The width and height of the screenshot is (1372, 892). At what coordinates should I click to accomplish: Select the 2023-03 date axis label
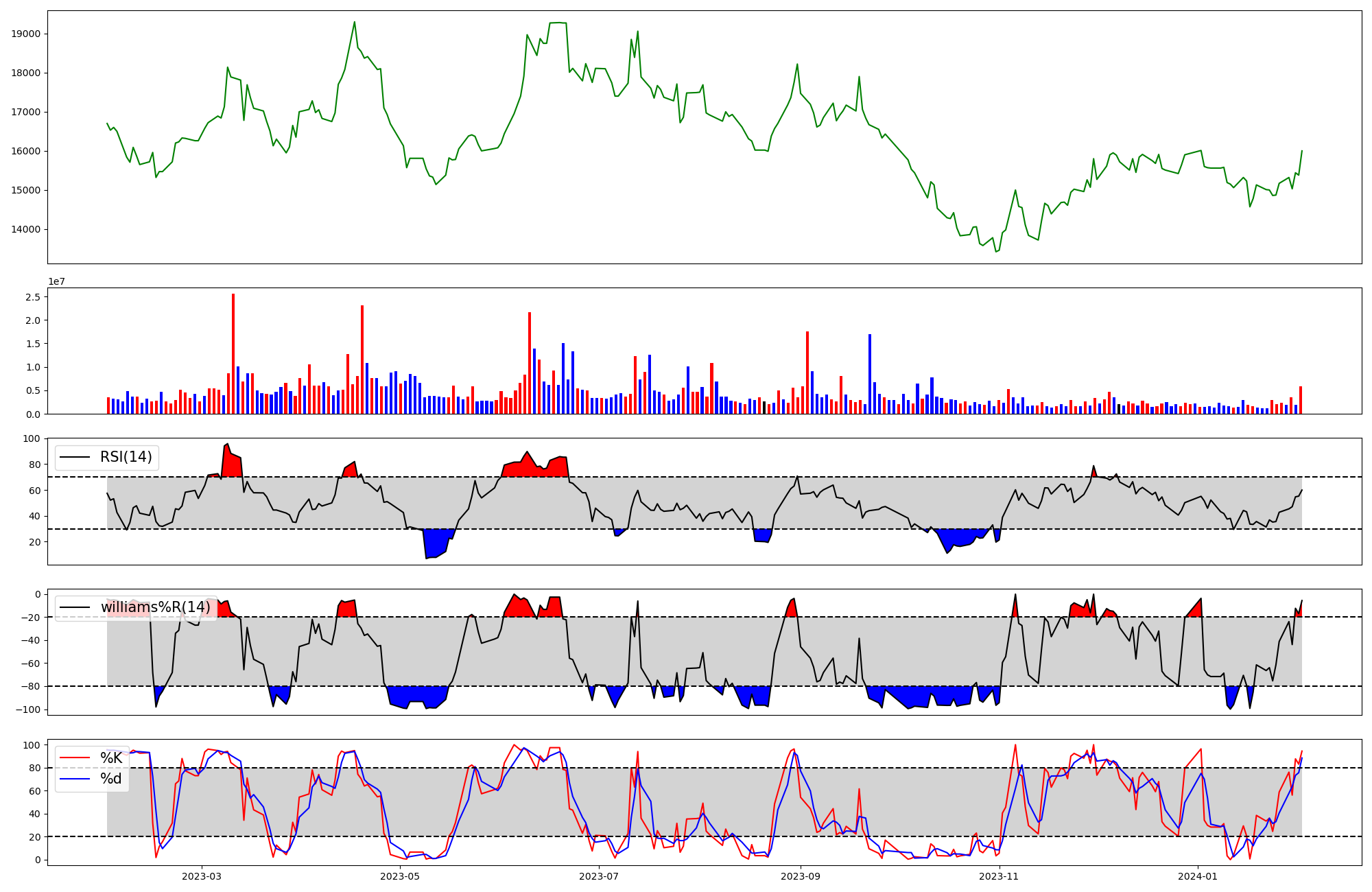click(202, 876)
